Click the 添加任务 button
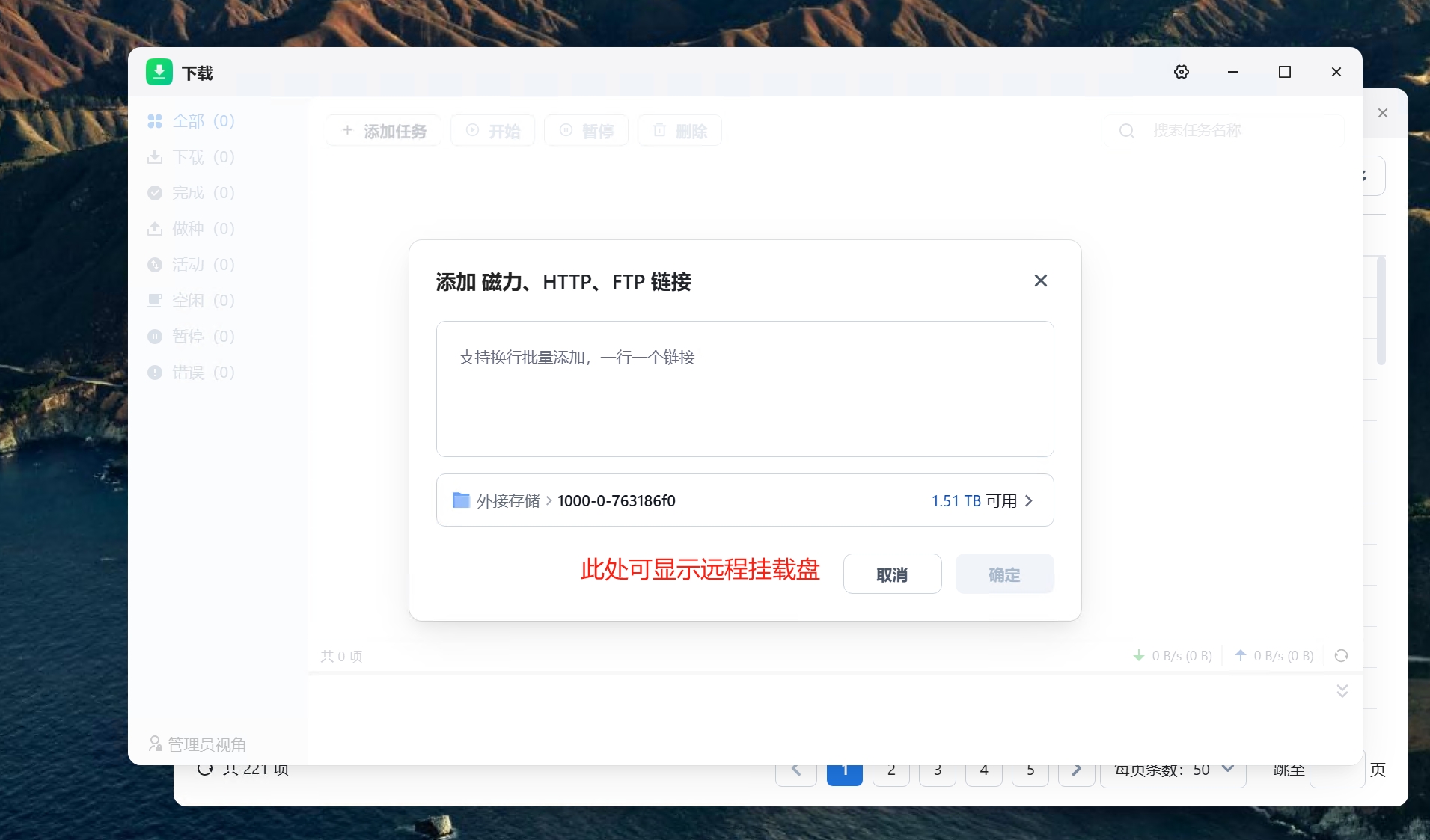 tap(383, 131)
